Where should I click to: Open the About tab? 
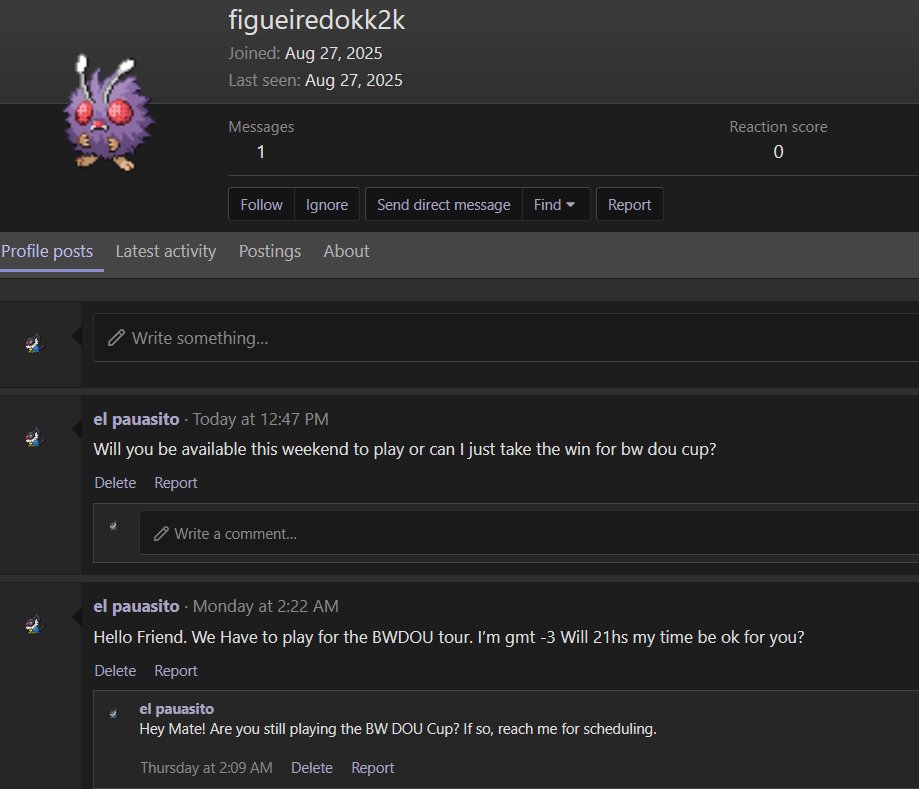pyautogui.click(x=346, y=251)
